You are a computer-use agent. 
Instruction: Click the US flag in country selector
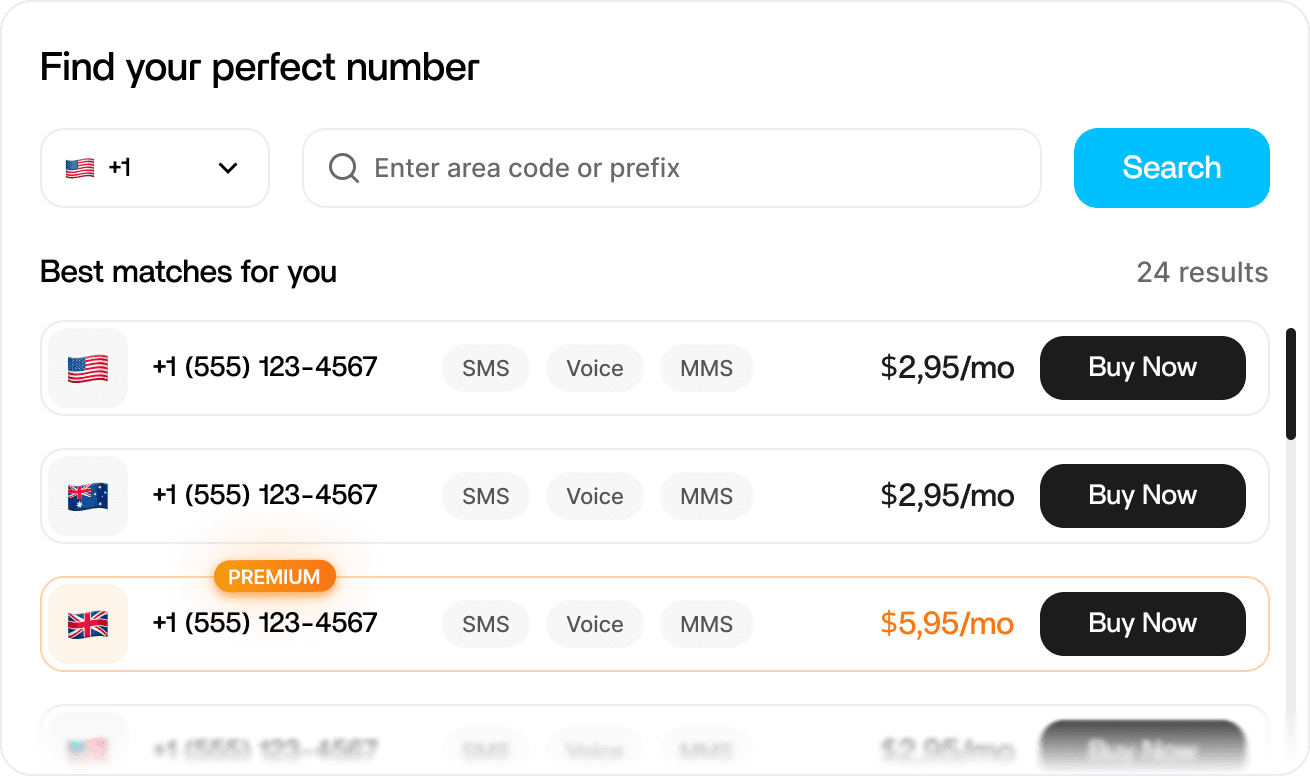click(x=80, y=168)
